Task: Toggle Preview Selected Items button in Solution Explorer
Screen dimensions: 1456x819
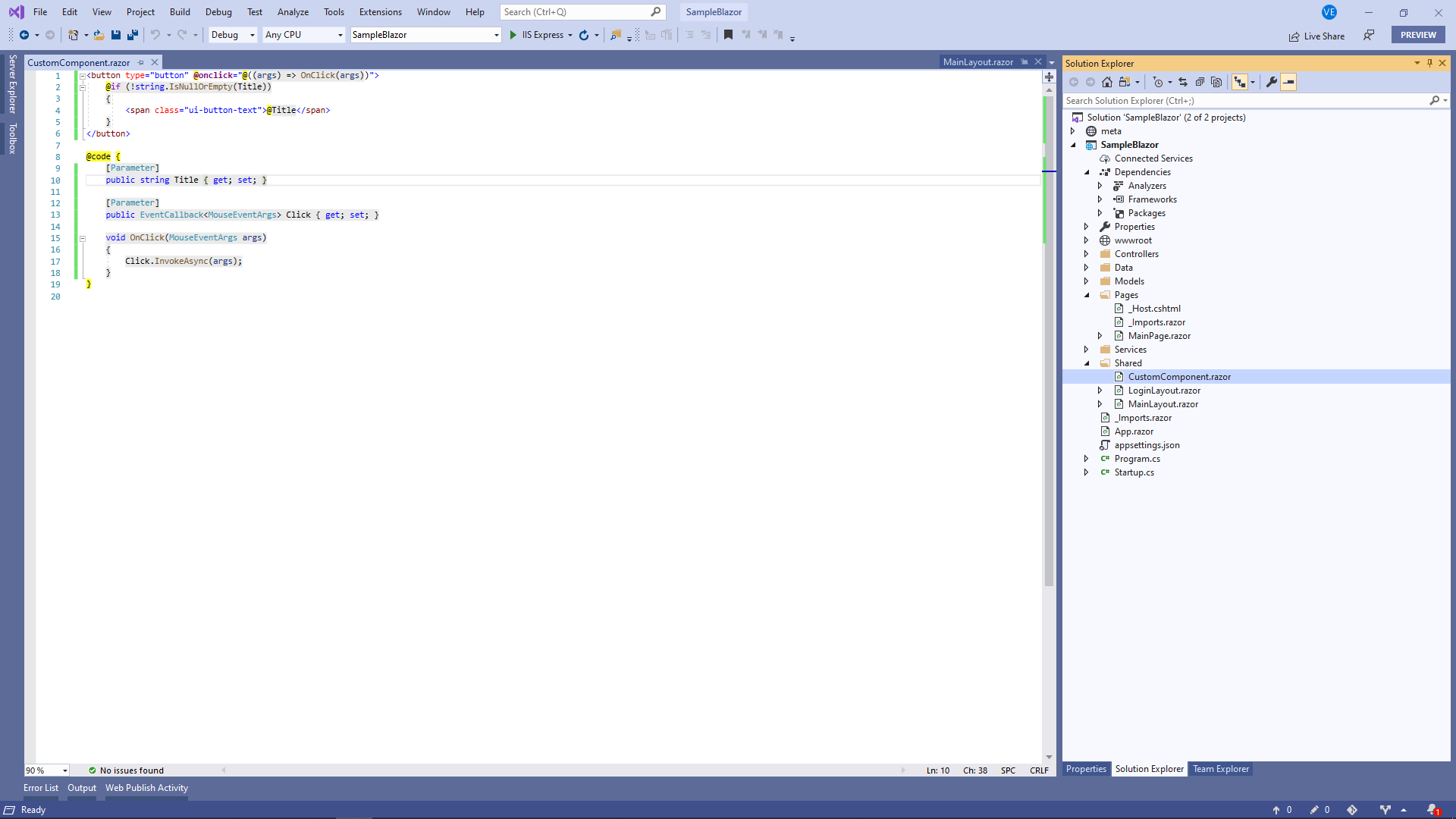Action: 1288,82
